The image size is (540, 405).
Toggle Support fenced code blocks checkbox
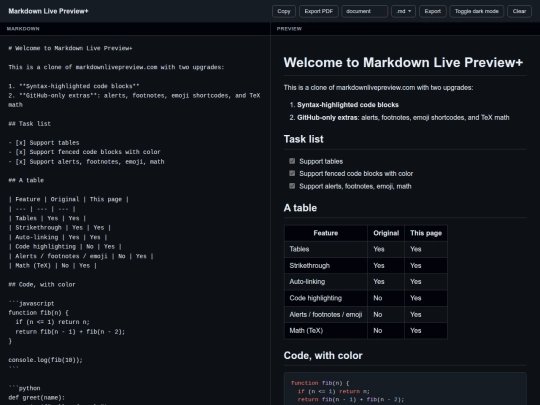point(292,173)
